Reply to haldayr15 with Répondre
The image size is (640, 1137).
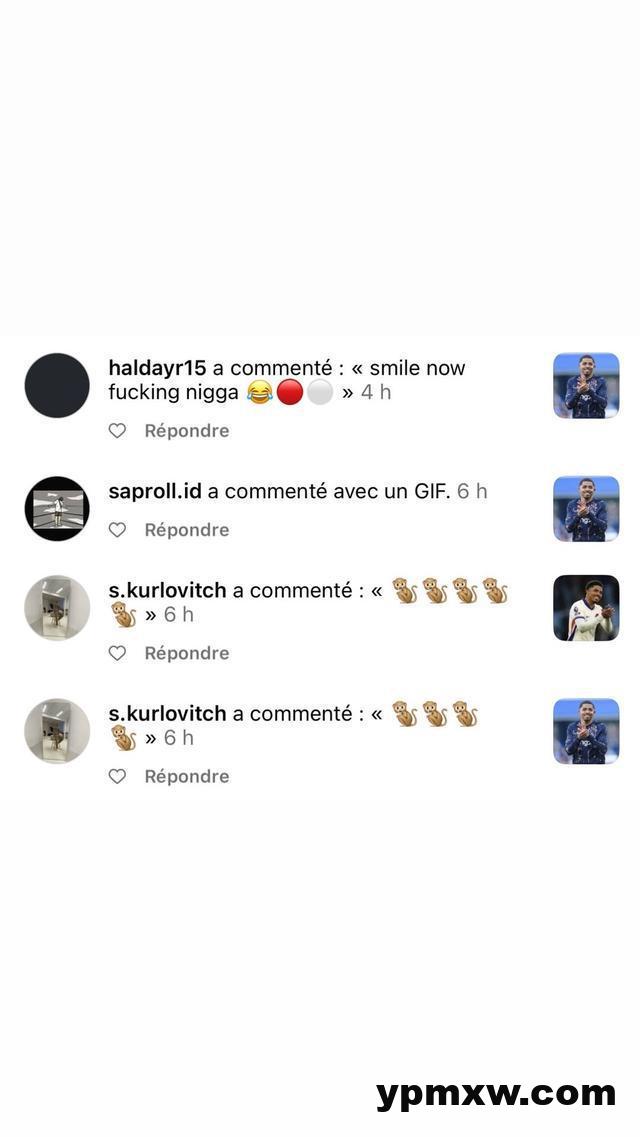click(x=187, y=431)
